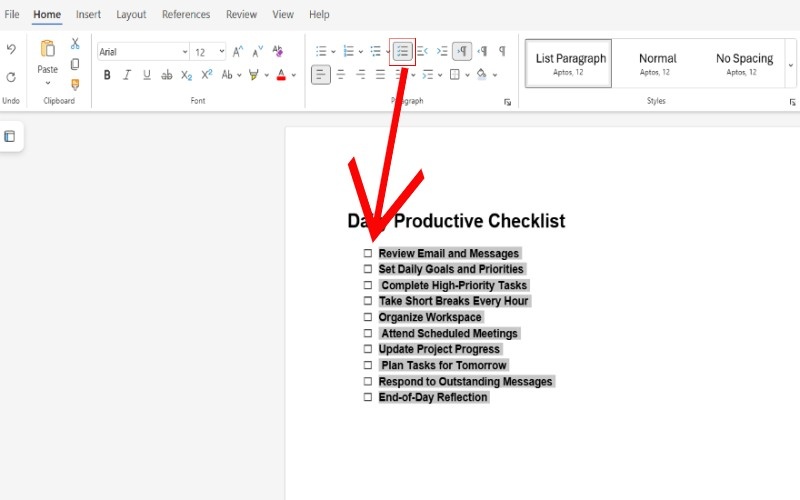Open the Help tab
This screenshot has height=500, width=800.
coord(319,14)
